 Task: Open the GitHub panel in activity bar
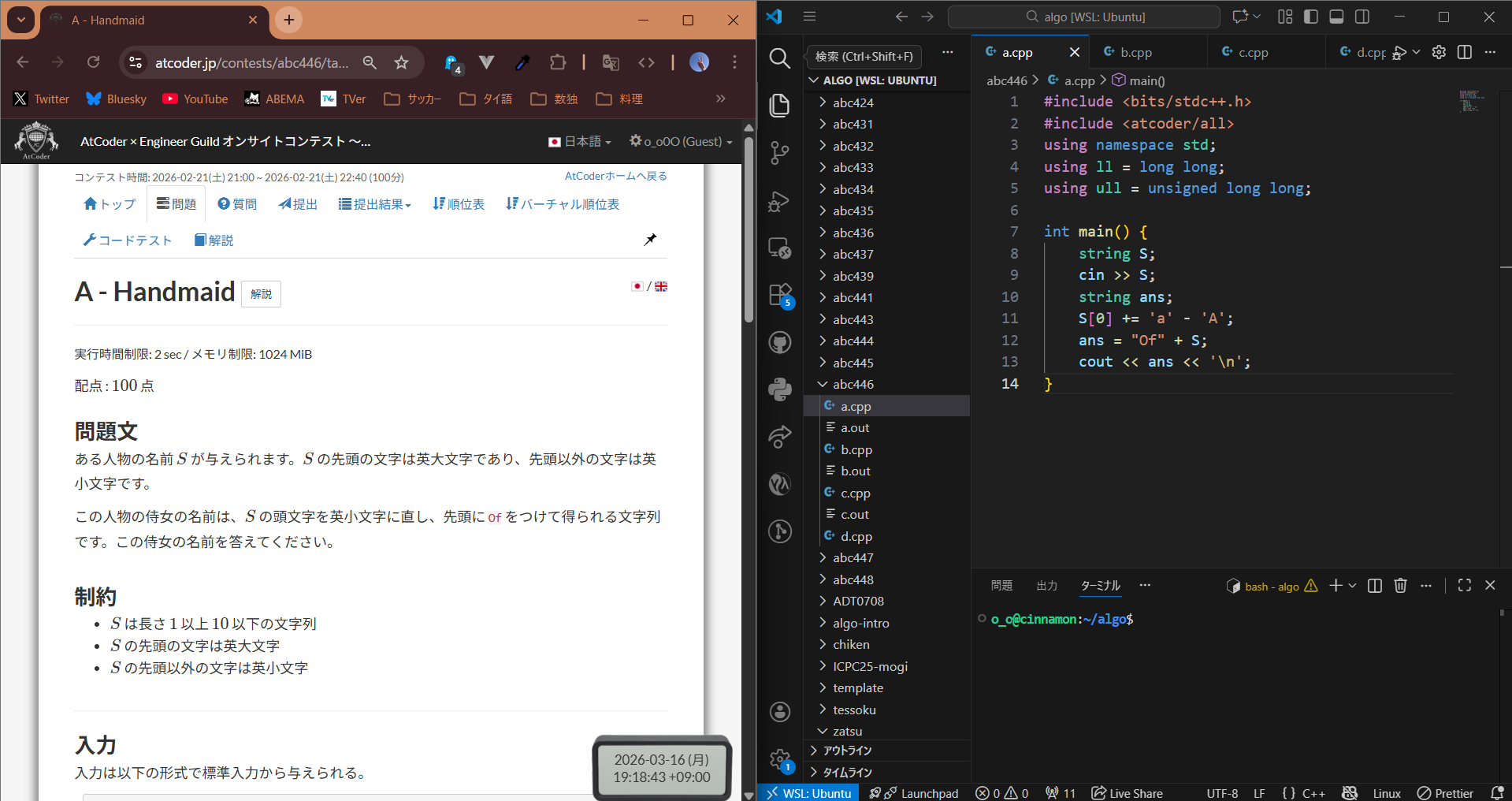[779, 342]
